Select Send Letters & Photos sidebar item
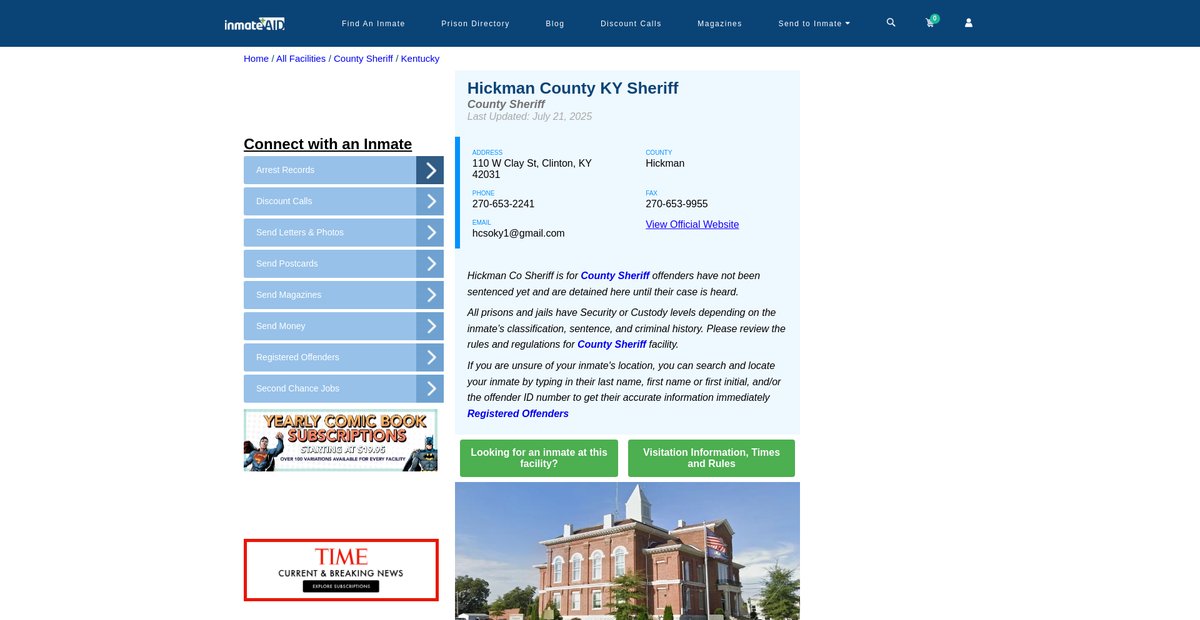This screenshot has height=620, width=1200. coord(330,232)
